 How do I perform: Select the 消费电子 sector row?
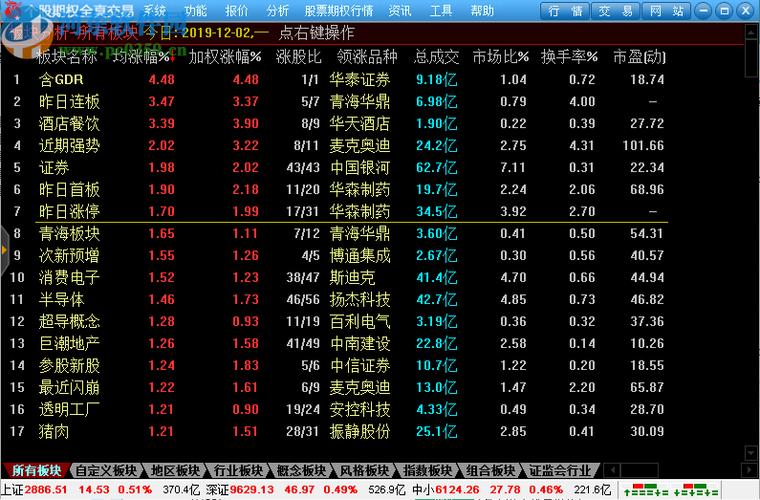pyautogui.click(x=337, y=277)
